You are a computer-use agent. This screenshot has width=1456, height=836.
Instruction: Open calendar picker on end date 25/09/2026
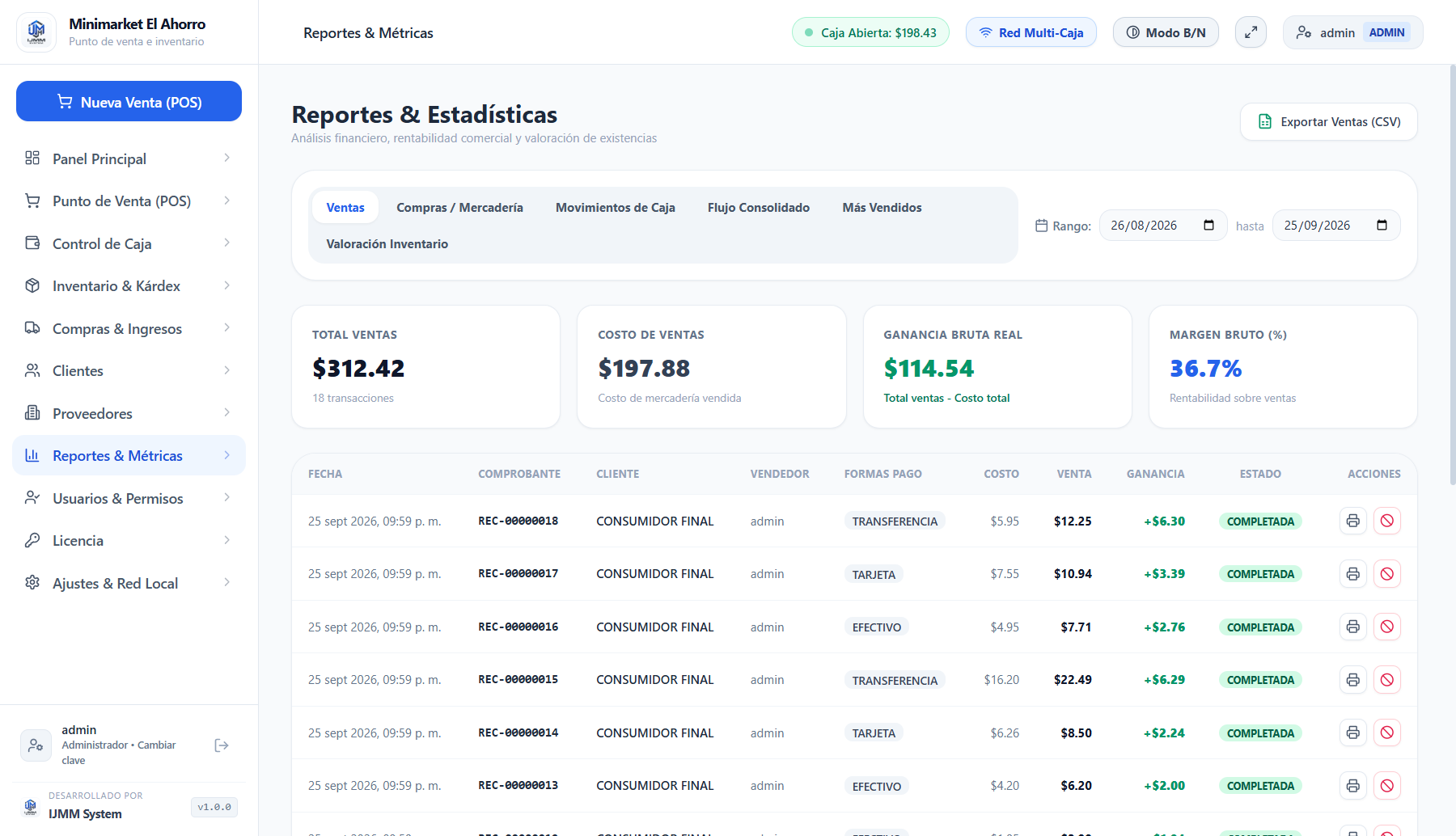click(1382, 226)
